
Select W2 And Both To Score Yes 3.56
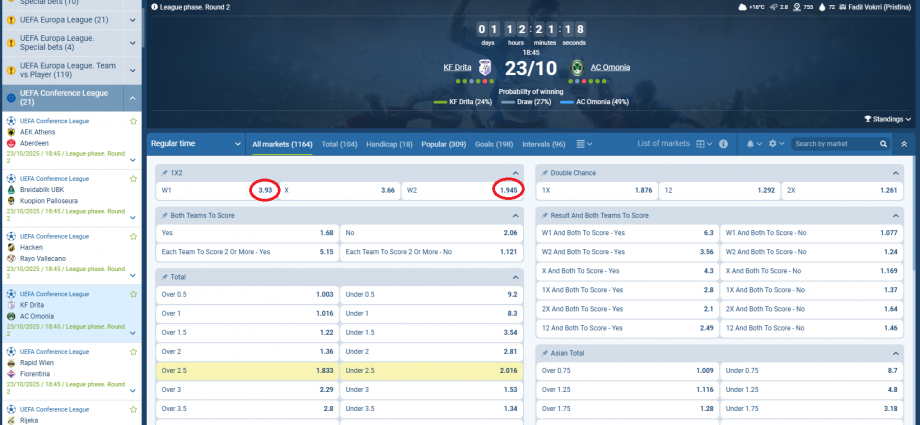627,252
